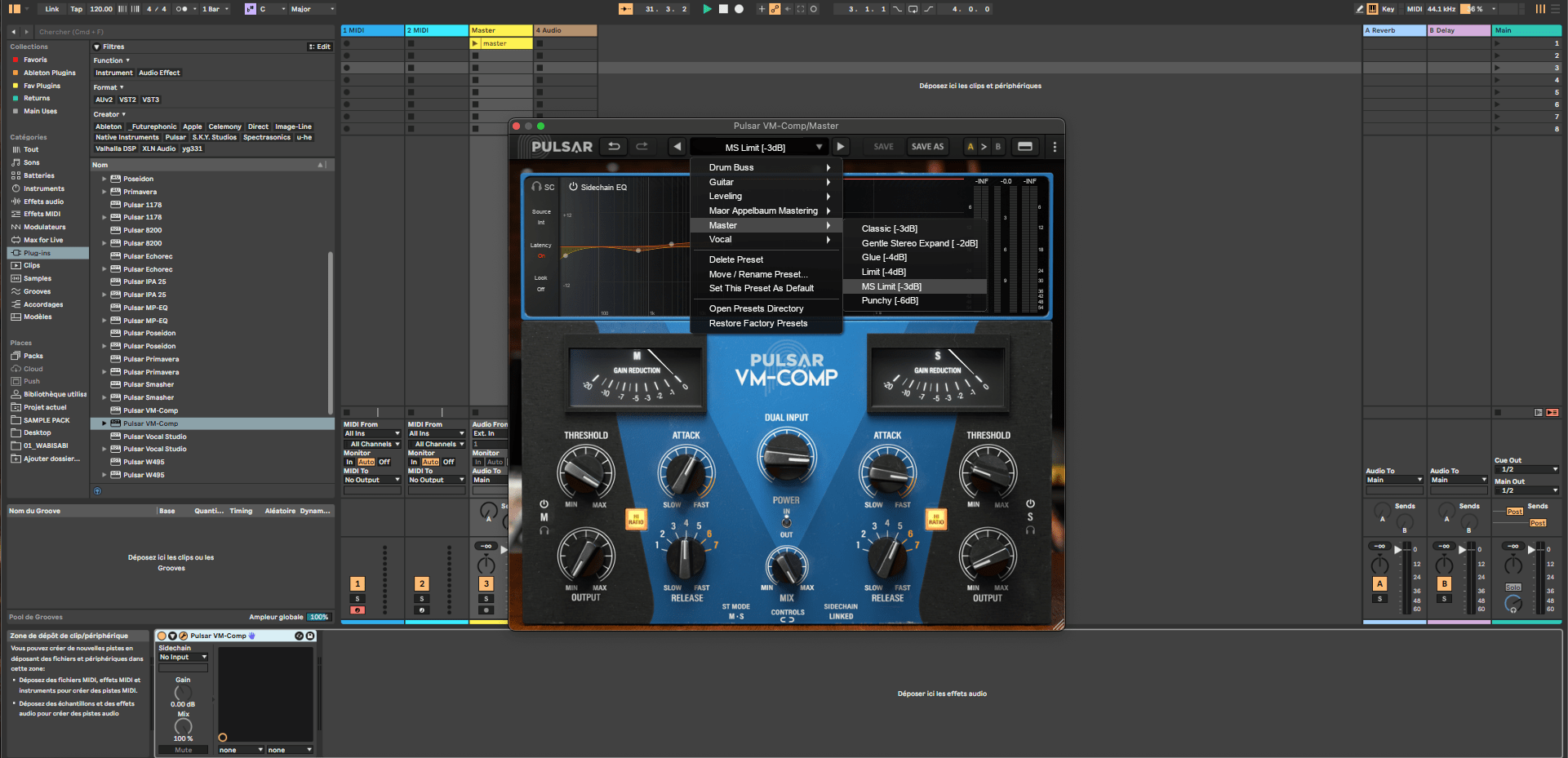This screenshot has width=1568, height=758.
Task: Open the Major scale dropdown
Action: [313, 9]
